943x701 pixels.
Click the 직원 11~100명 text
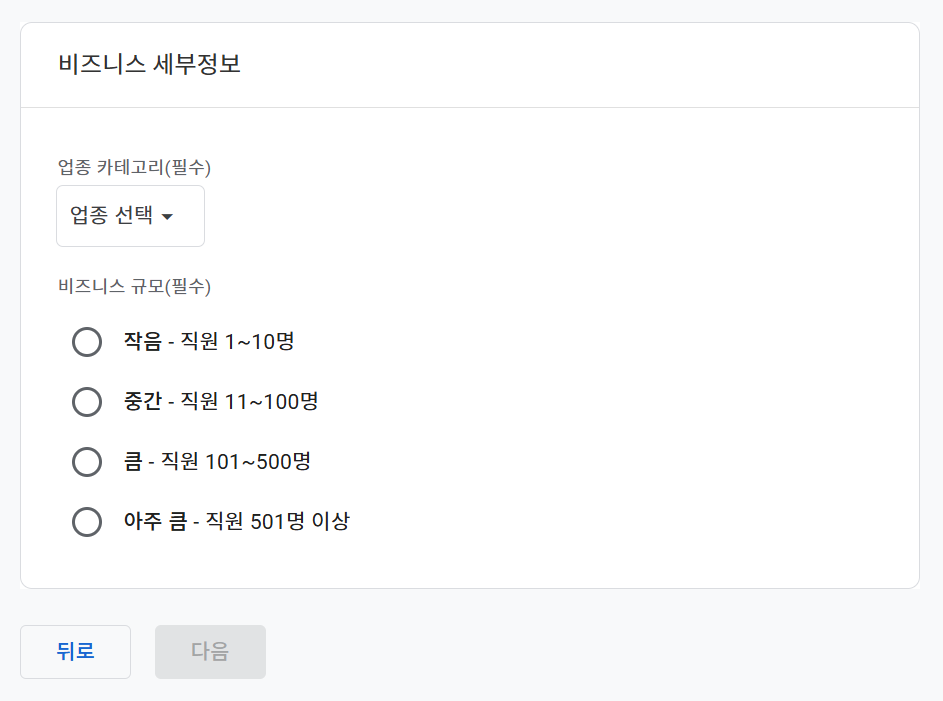tap(249, 402)
